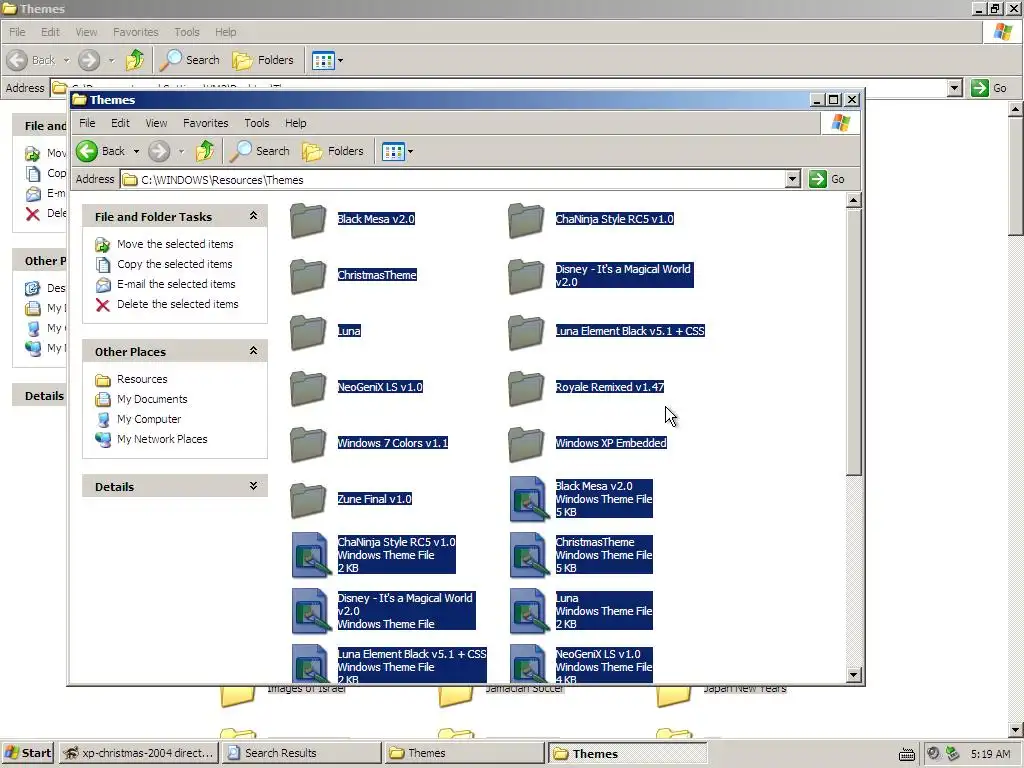Open Help menu in front Themes window
1024x768 pixels.
point(295,123)
